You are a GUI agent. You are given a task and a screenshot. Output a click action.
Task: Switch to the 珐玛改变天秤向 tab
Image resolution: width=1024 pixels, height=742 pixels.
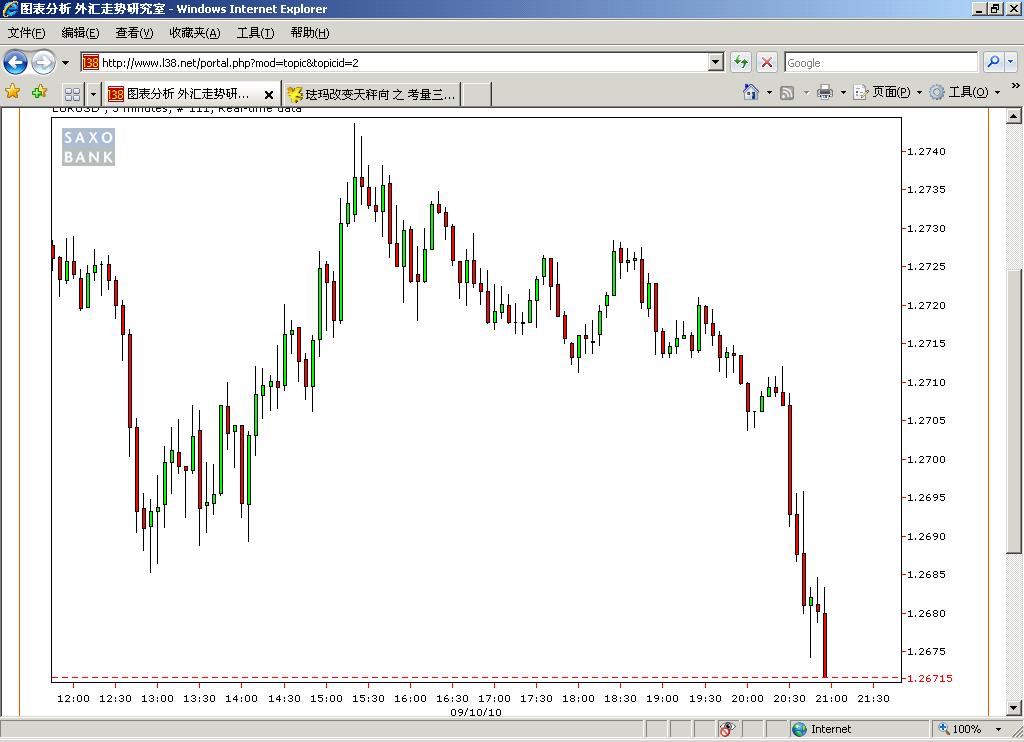(x=372, y=95)
